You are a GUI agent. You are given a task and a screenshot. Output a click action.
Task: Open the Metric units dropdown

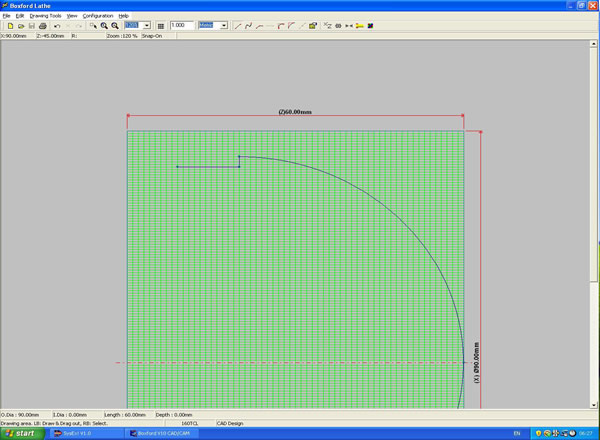[224, 25]
